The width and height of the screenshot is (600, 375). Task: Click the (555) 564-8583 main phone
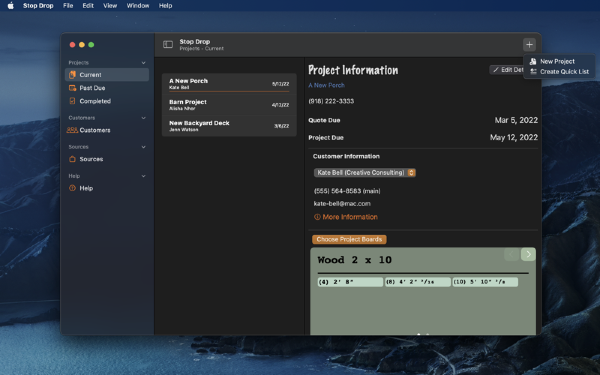click(x=347, y=191)
